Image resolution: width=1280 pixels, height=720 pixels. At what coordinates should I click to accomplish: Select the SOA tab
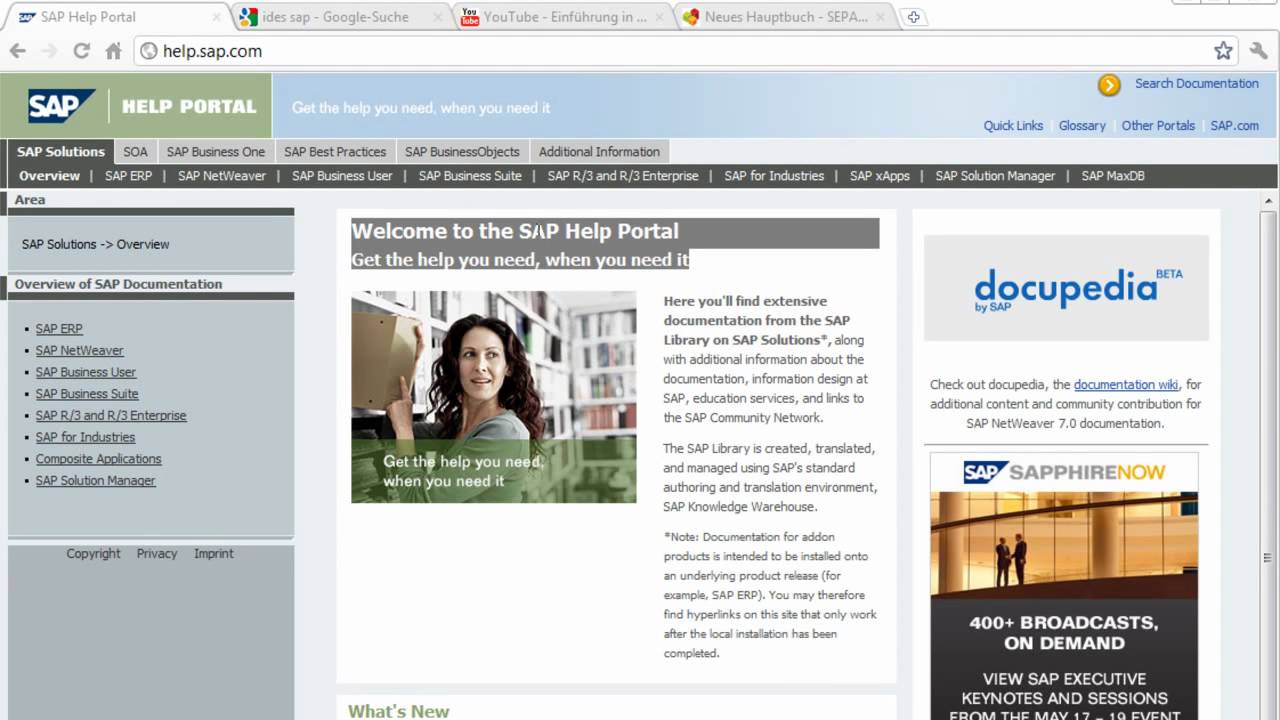[x=135, y=152]
